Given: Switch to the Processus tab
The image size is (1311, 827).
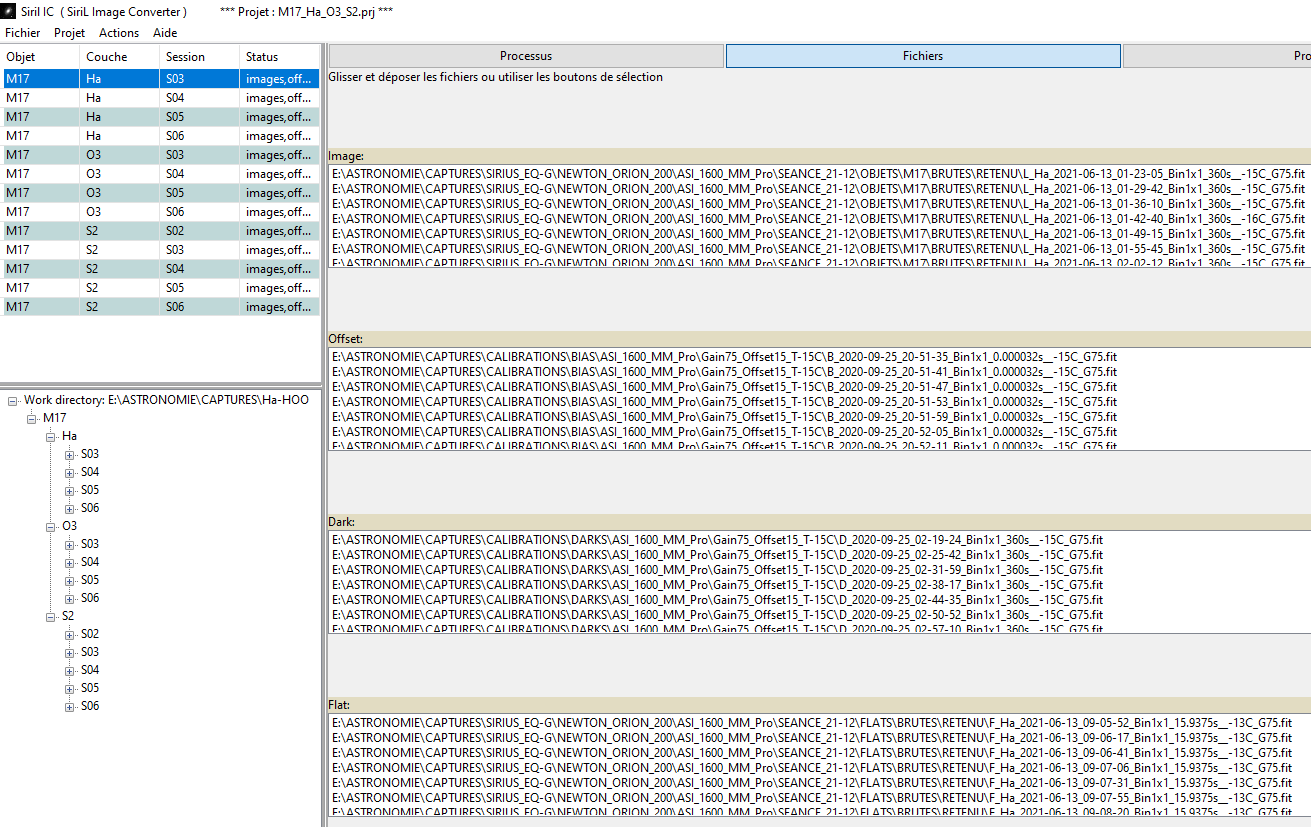Looking at the screenshot, I should point(526,56).
